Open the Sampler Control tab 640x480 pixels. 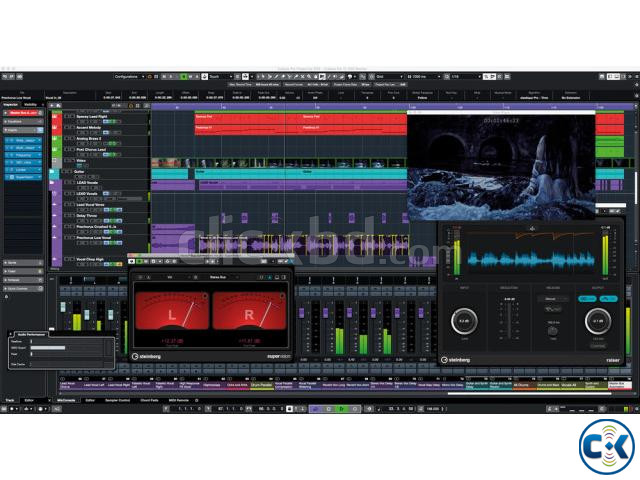(118, 400)
